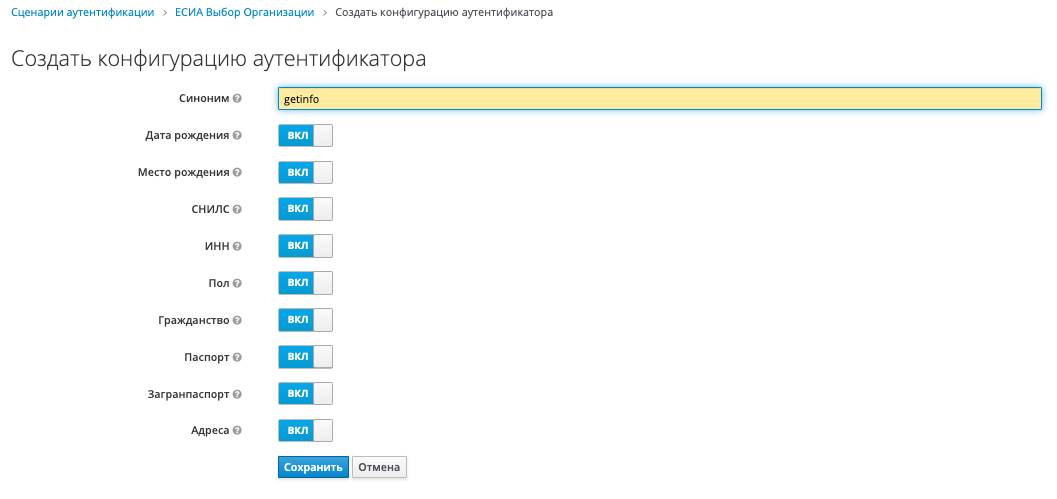
Task: Click the help icon next to Дата рождения
Action: point(237,136)
